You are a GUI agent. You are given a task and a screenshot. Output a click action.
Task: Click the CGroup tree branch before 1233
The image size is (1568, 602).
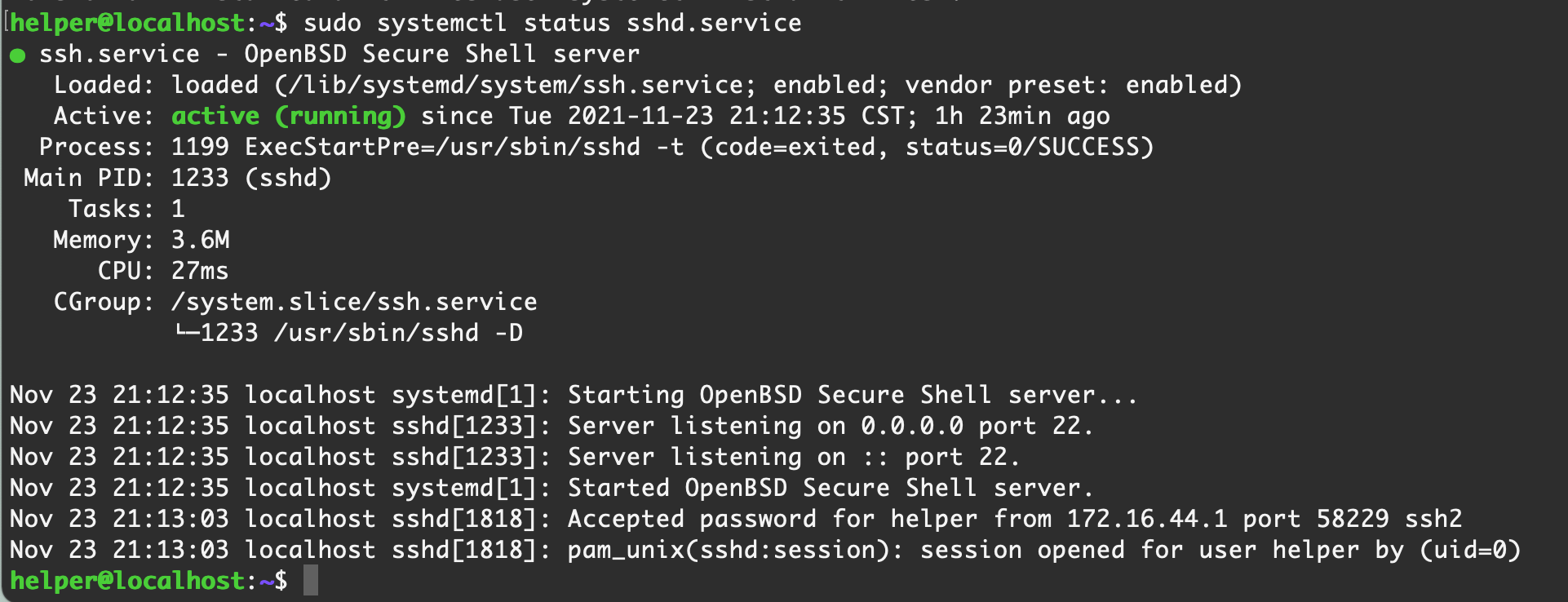[x=186, y=333]
